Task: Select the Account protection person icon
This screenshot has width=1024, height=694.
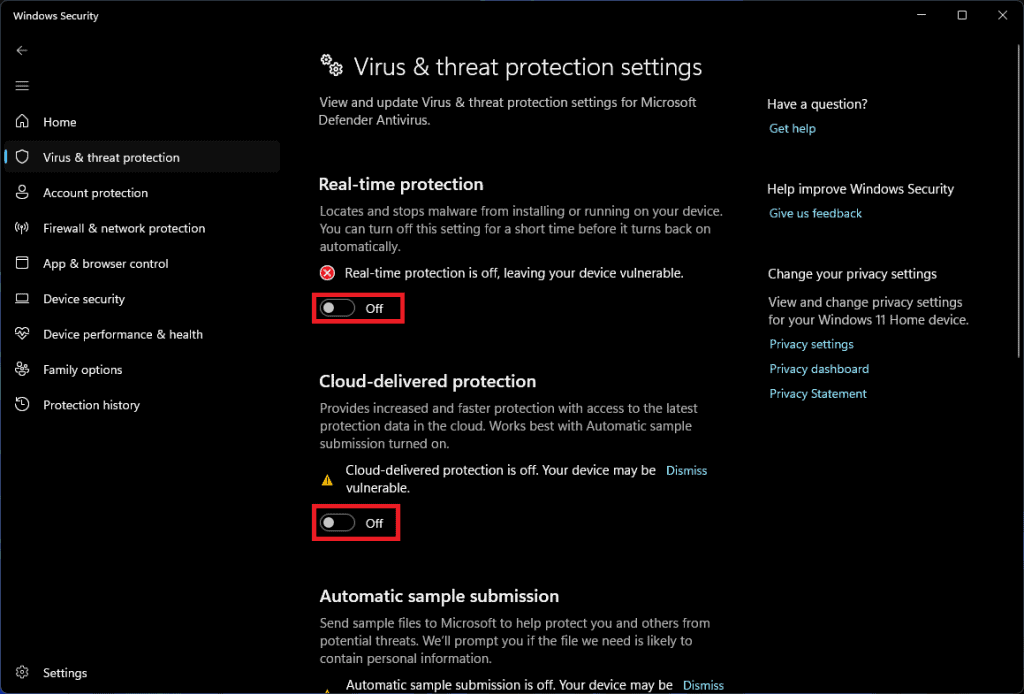Action: [21, 192]
